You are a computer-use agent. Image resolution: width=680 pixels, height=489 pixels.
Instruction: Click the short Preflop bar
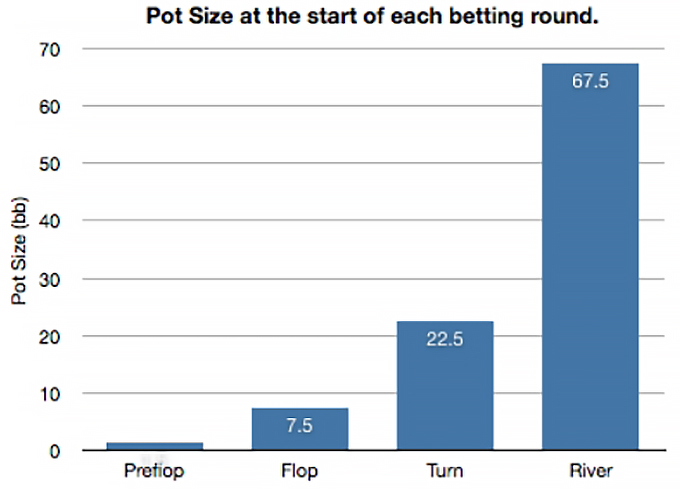pos(154,446)
